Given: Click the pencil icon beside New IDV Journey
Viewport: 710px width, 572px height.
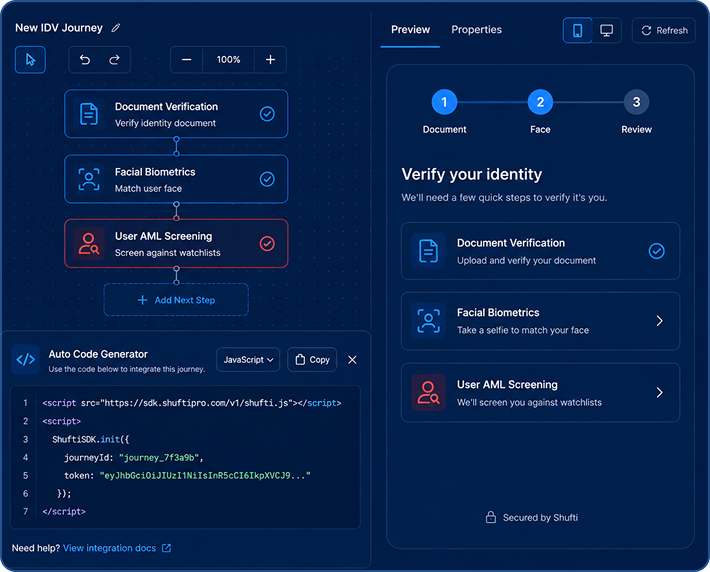Looking at the screenshot, I should coord(116,28).
